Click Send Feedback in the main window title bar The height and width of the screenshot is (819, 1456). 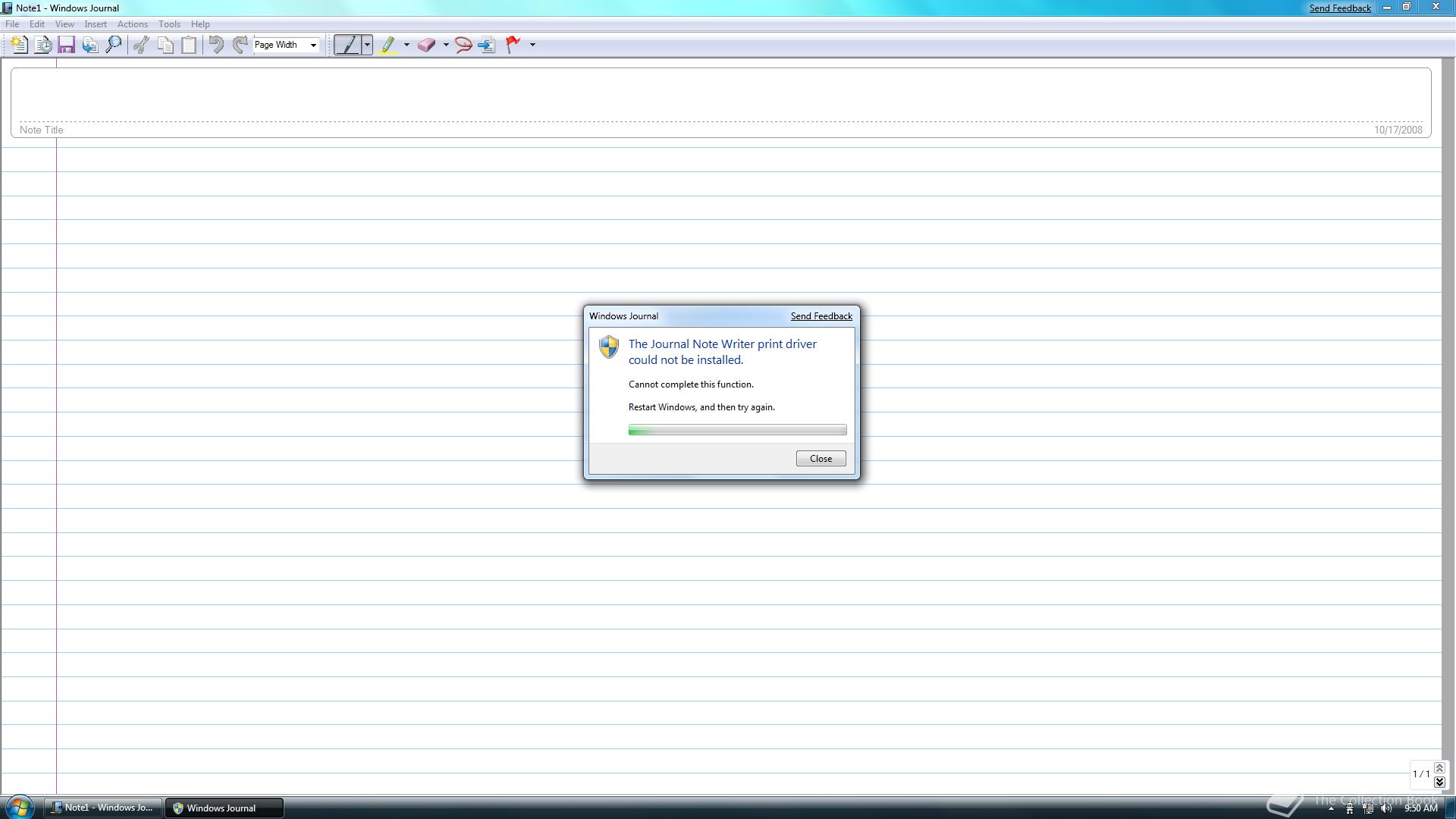tap(1340, 8)
